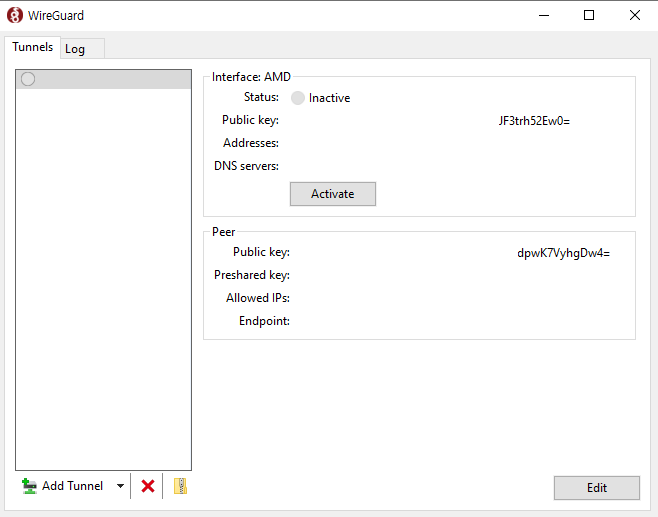Close the WireGuard window
The height and width of the screenshot is (517, 658).
pyautogui.click(x=634, y=16)
